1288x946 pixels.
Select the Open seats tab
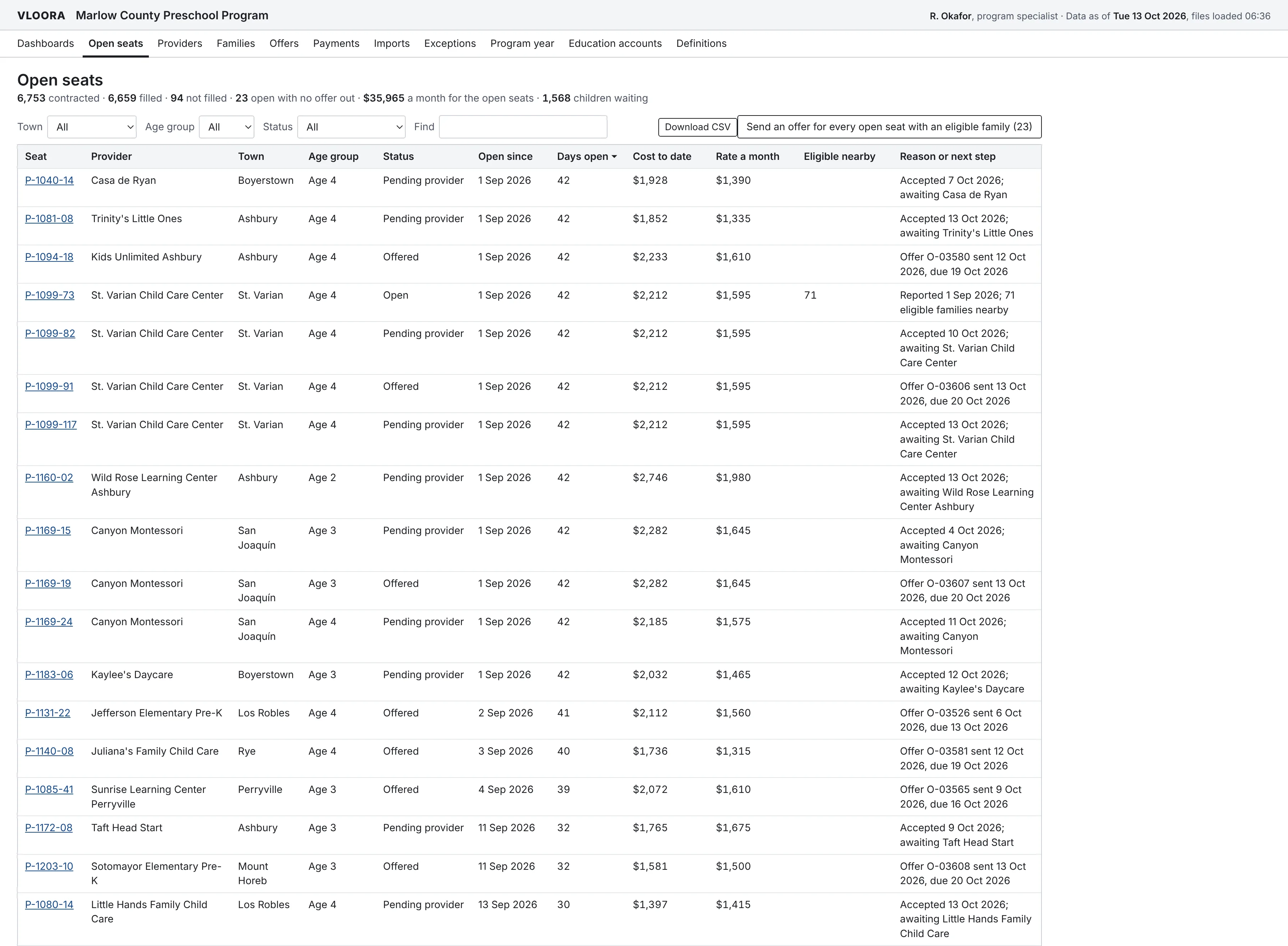click(x=116, y=44)
